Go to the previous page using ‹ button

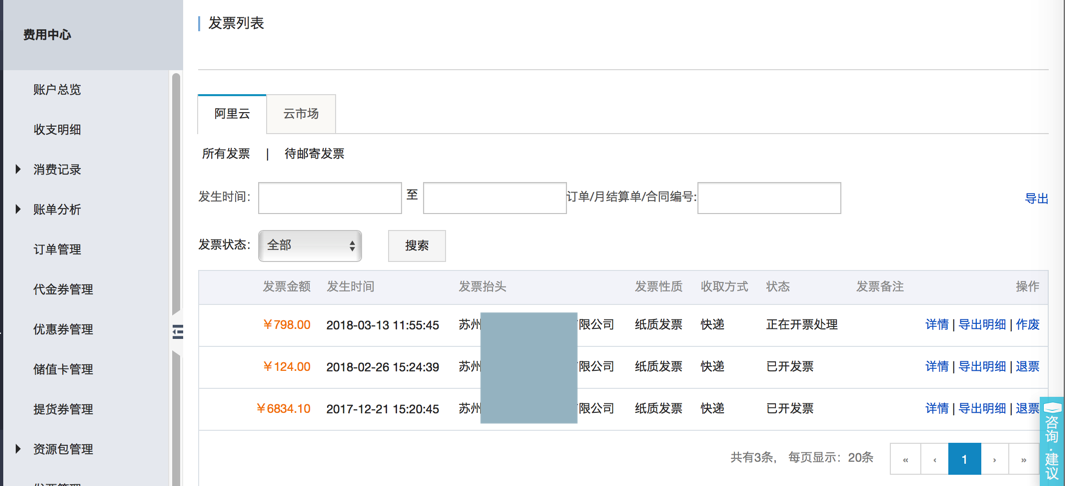[x=935, y=459]
